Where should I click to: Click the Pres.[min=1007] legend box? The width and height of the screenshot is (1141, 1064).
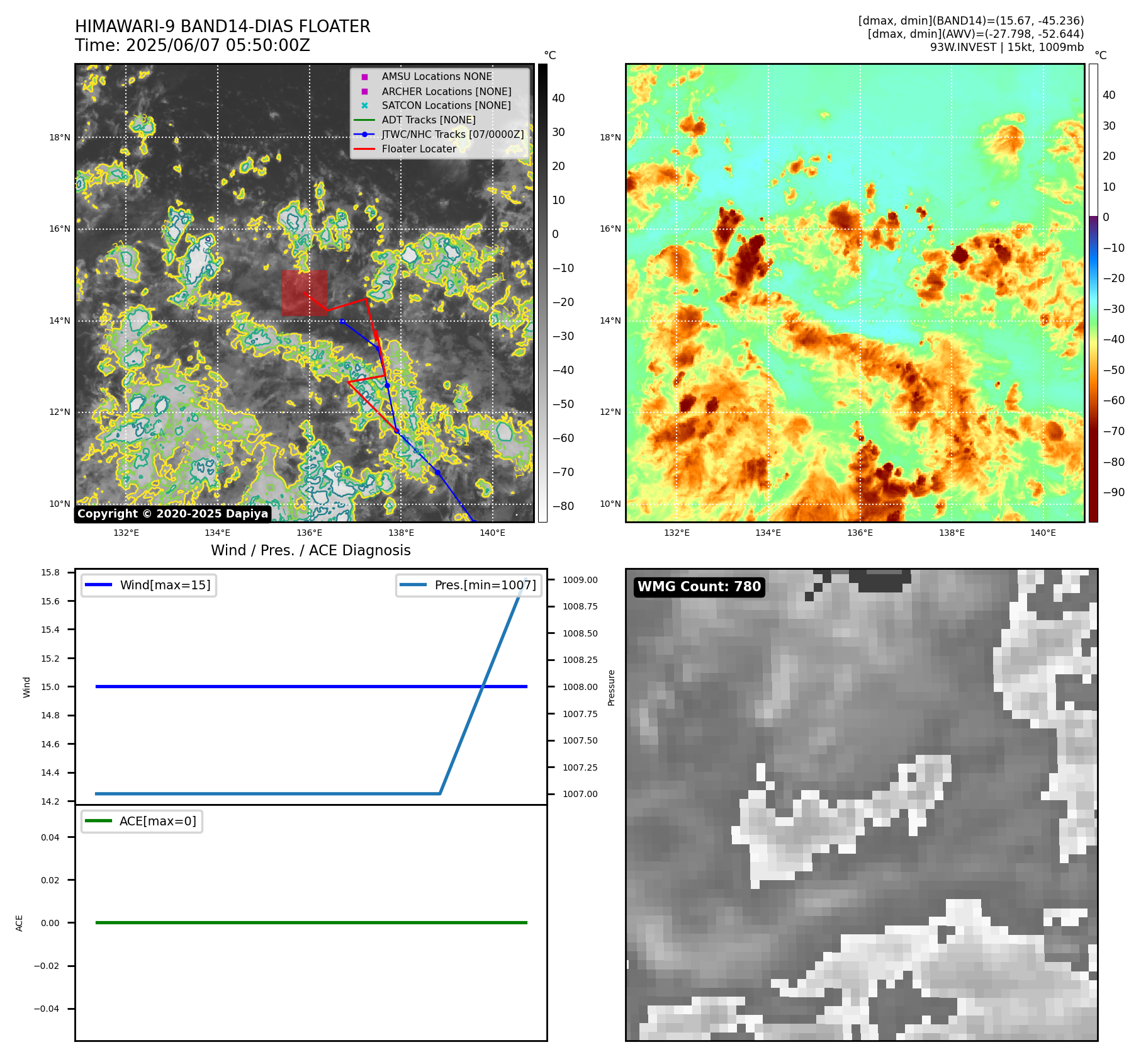[469, 585]
